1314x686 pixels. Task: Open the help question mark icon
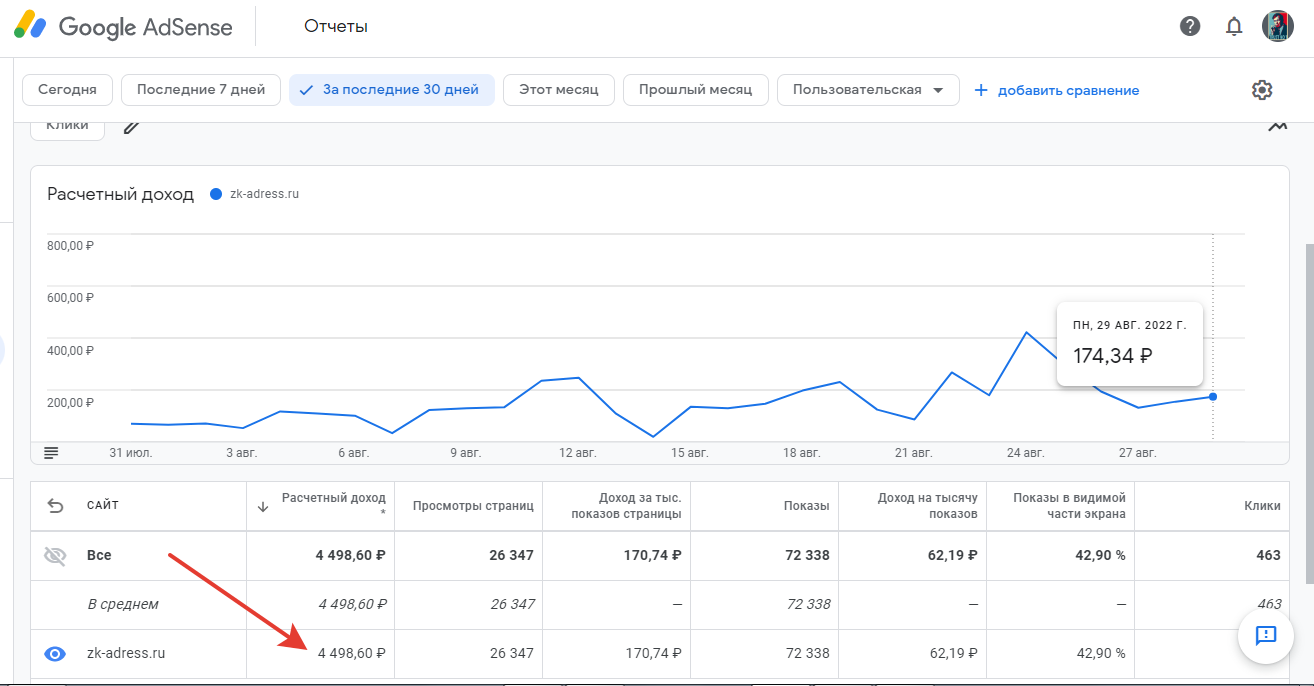point(1190,26)
